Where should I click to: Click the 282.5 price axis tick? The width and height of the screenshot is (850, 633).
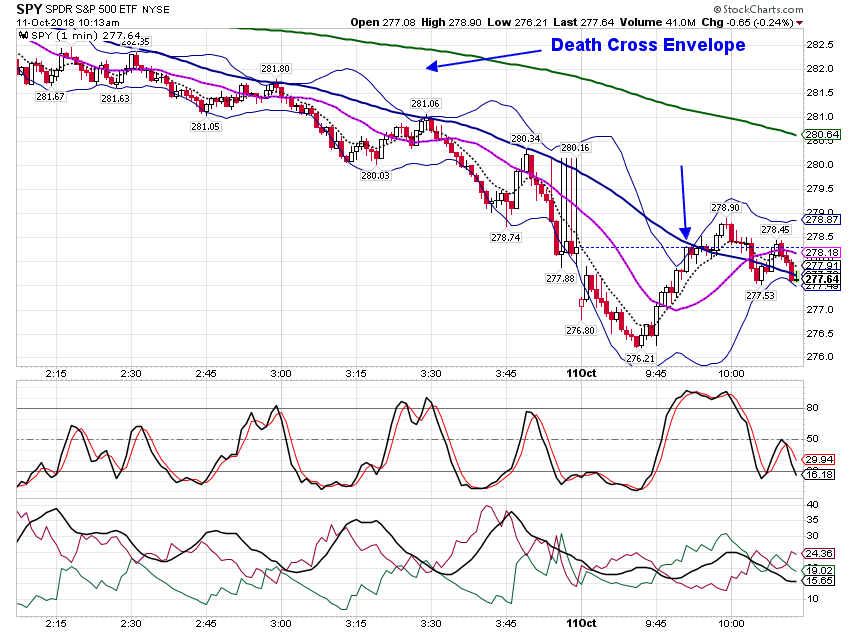[x=820, y=44]
